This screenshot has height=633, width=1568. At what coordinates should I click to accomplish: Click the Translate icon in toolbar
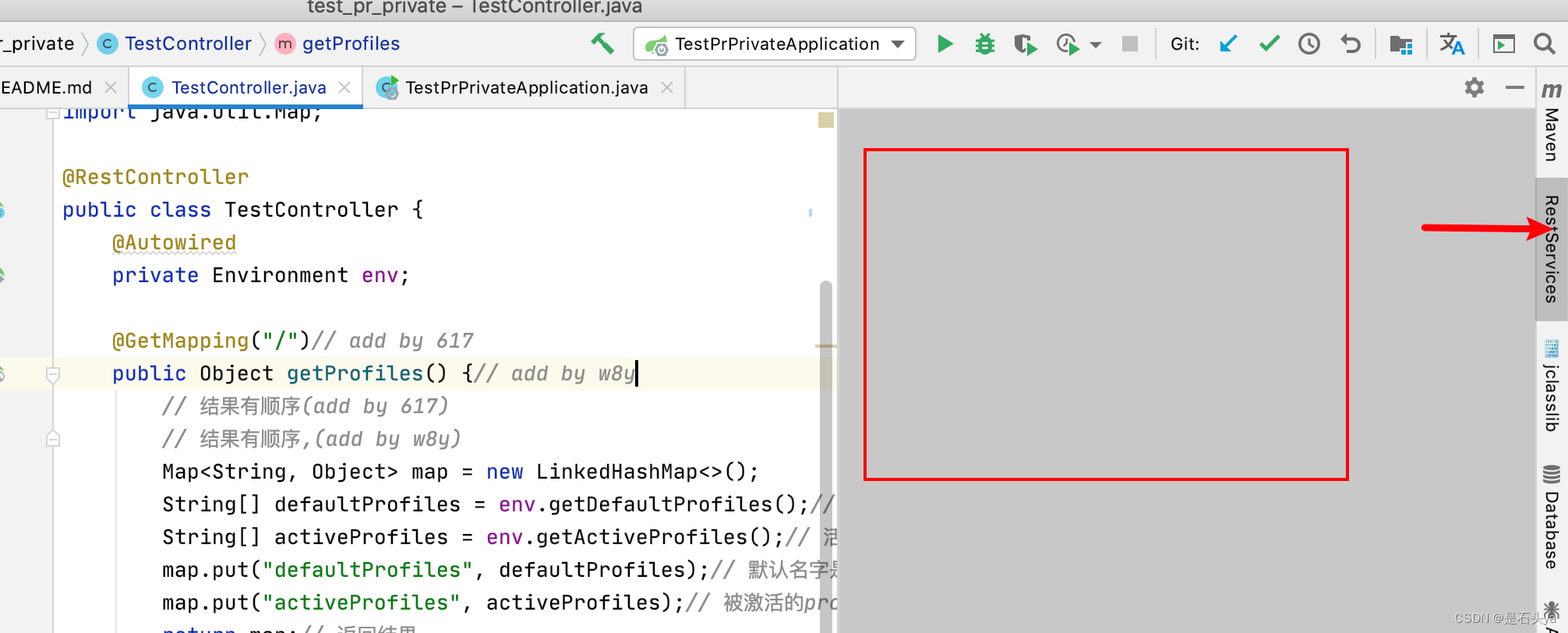tap(1452, 44)
